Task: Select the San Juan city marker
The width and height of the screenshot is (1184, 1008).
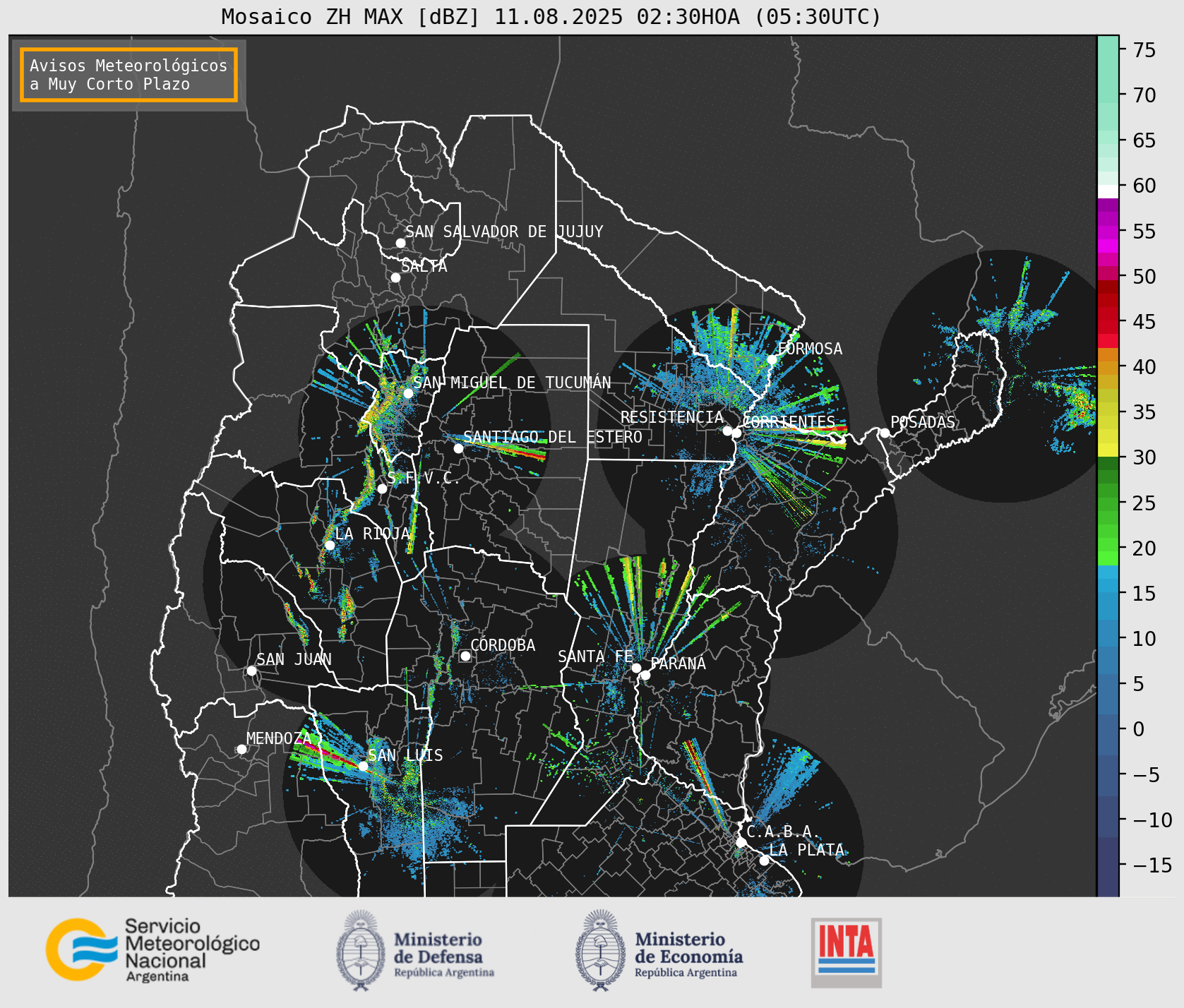Action: [251, 671]
